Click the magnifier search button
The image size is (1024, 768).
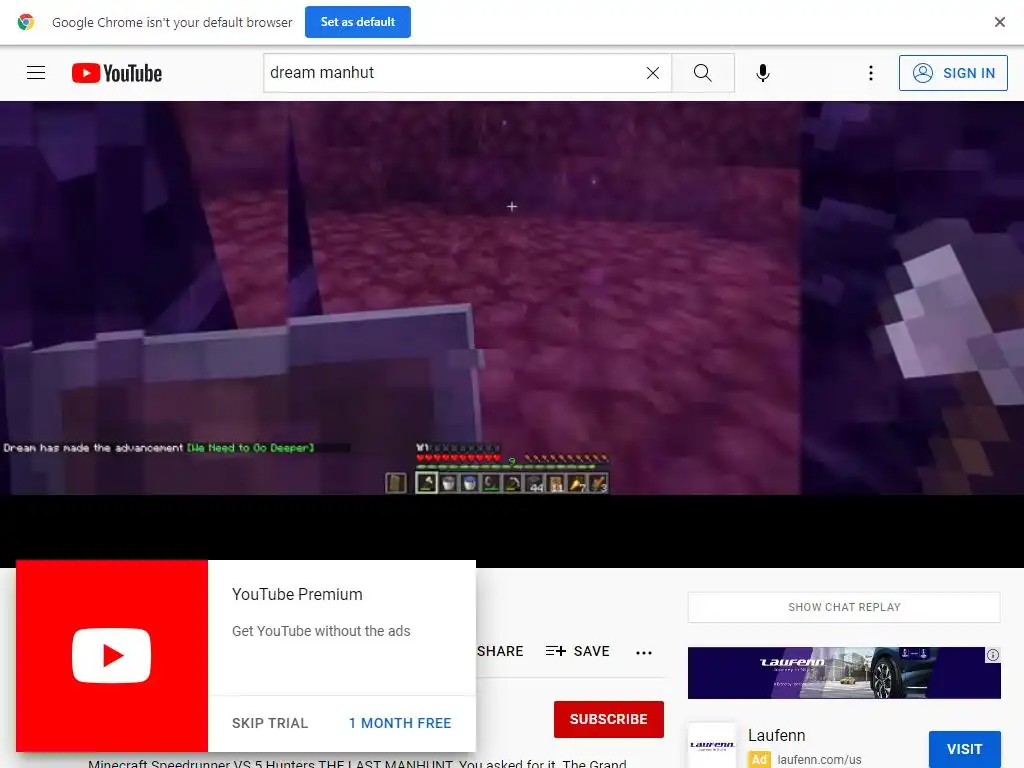(703, 72)
